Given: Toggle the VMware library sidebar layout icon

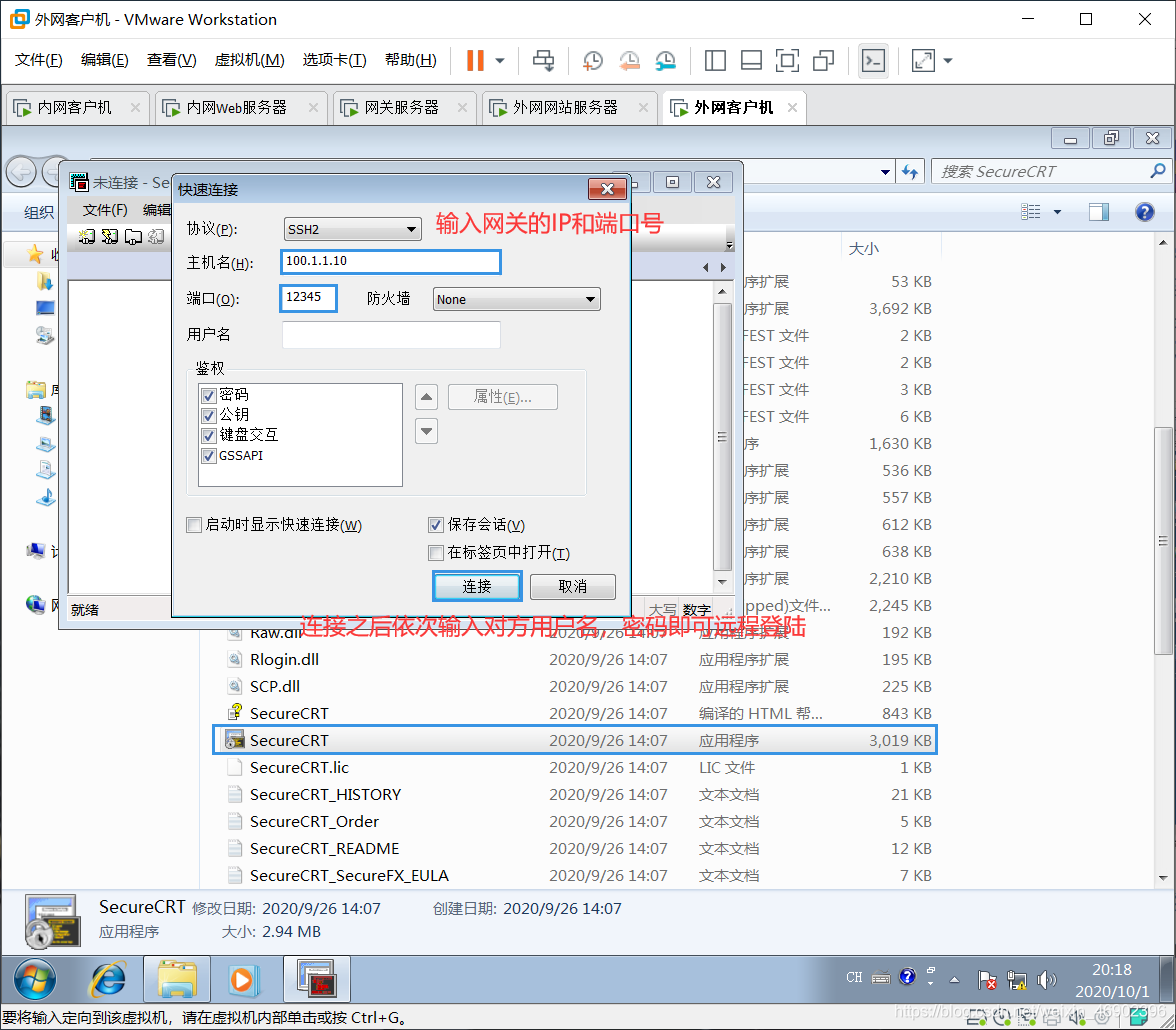Looking at the screenshot, I should (x=716, y=61).
